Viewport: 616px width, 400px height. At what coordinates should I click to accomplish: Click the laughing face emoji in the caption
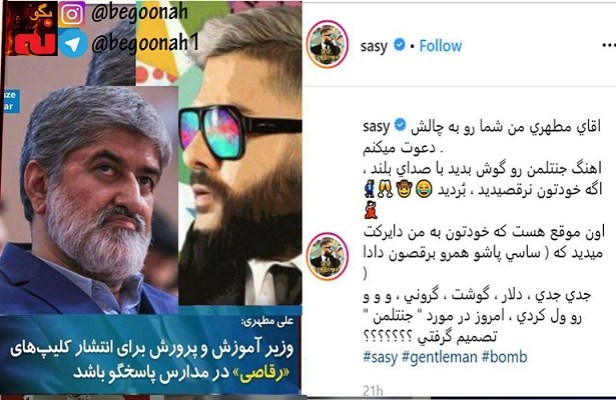(424, 189)
